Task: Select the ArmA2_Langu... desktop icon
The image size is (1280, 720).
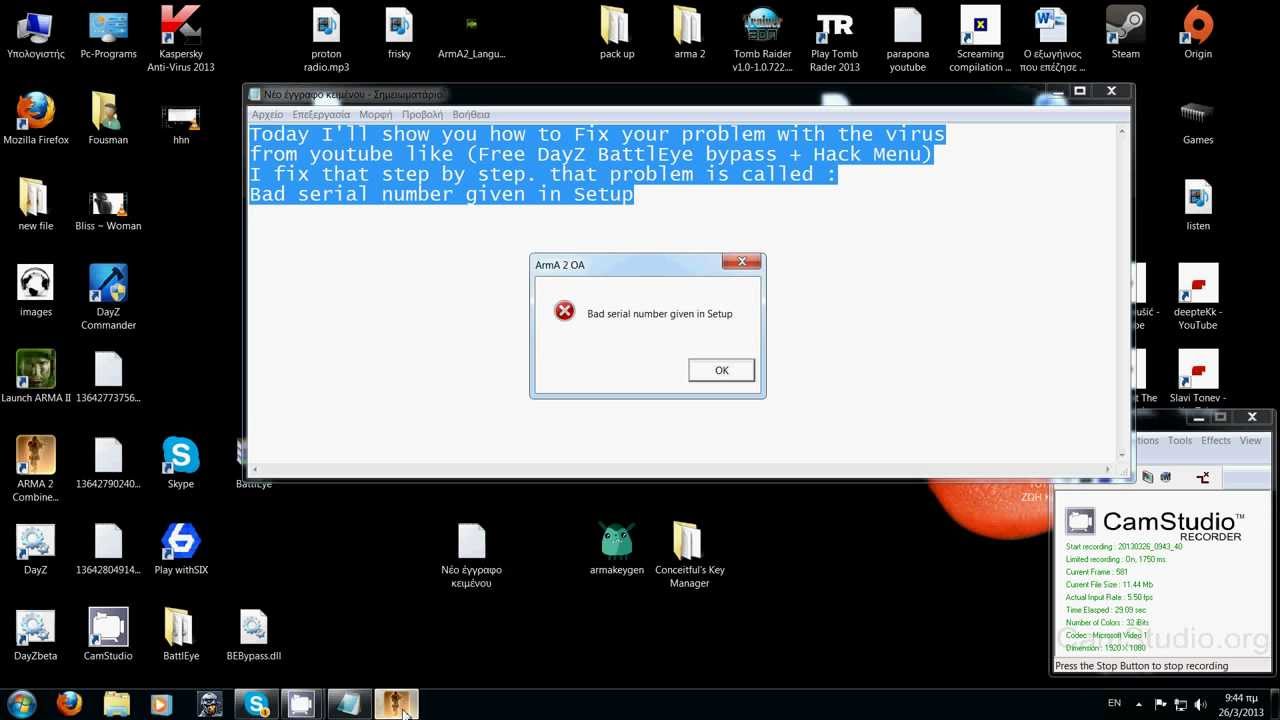Action: point(471,34)
